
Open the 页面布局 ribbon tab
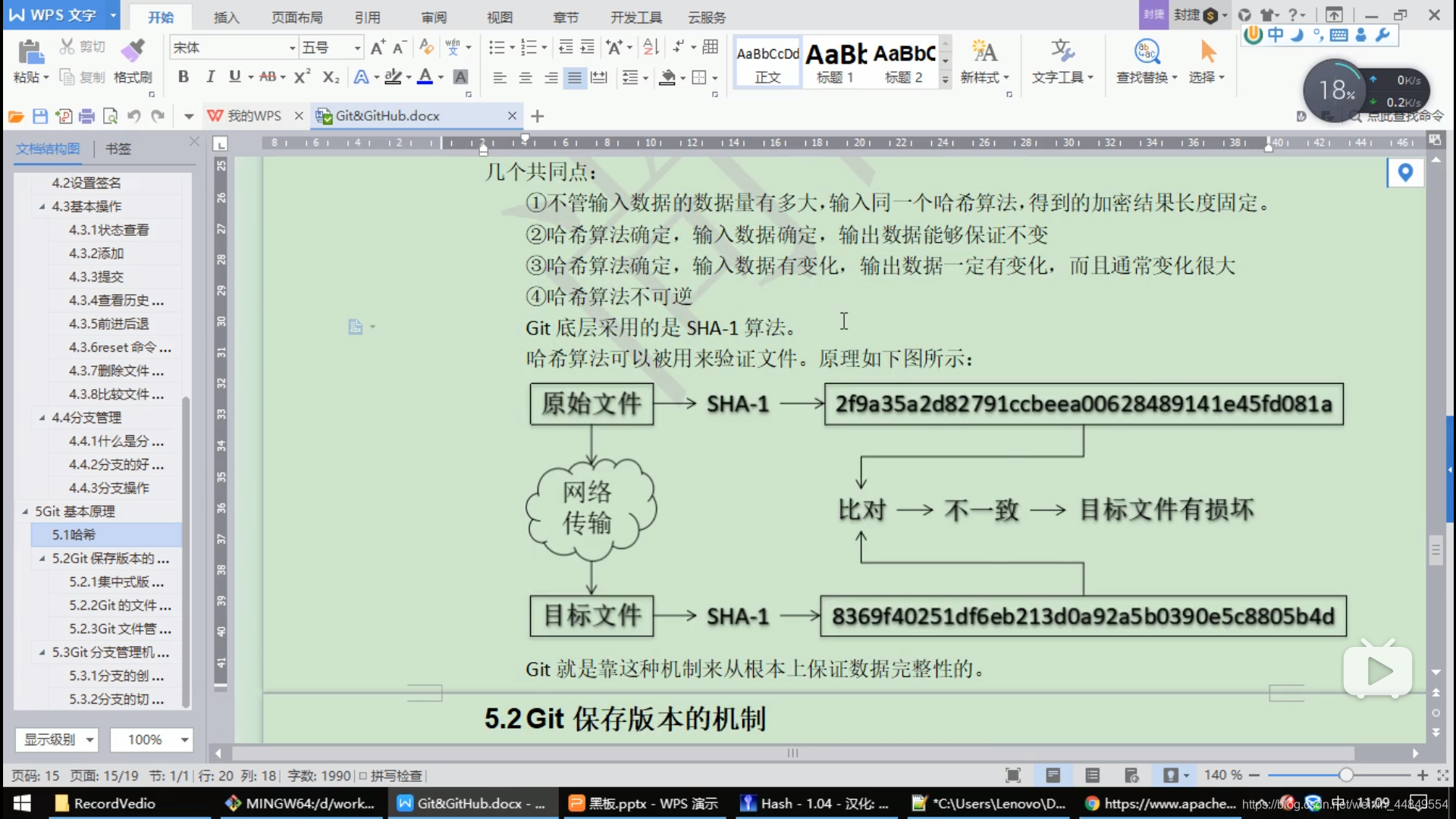click(x=297, y=17)
